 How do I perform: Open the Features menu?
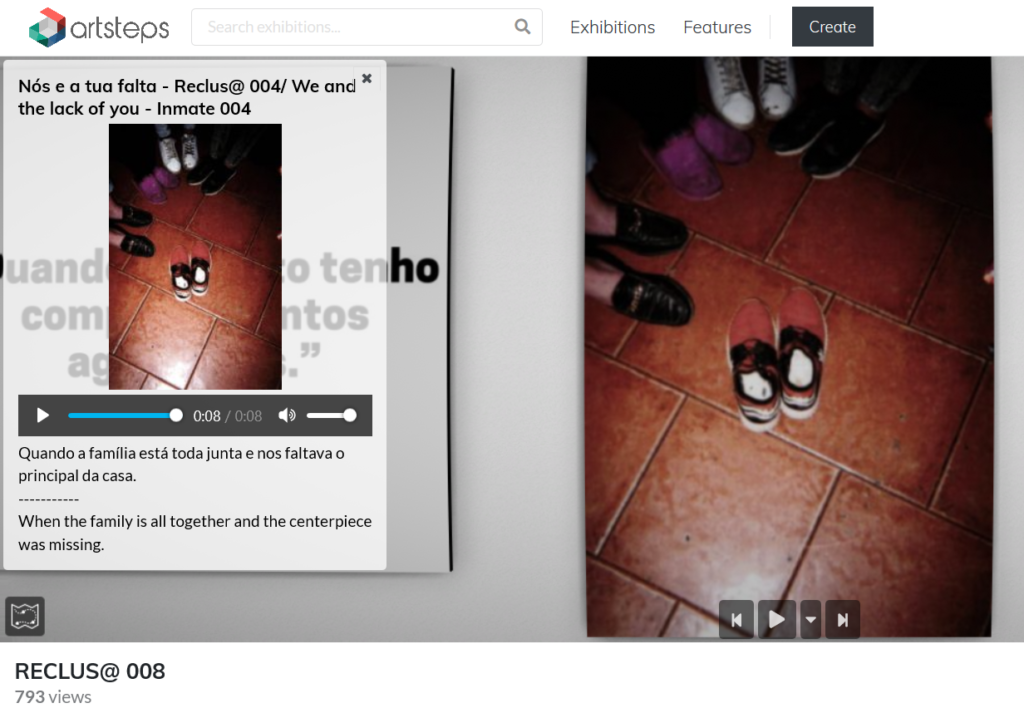coord(717,27)
